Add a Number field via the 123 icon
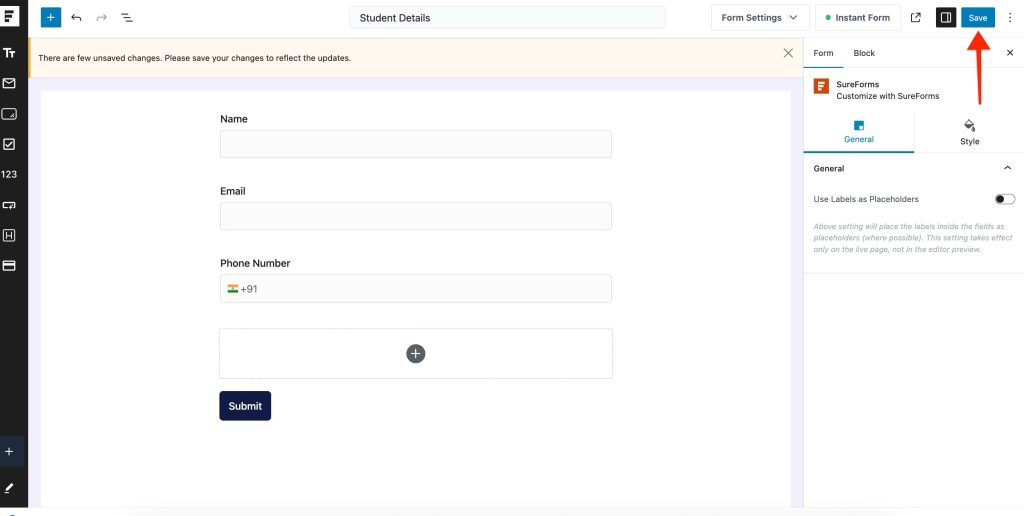The width and height of the screenshot is (1024, 516). [x=9, y=174]
